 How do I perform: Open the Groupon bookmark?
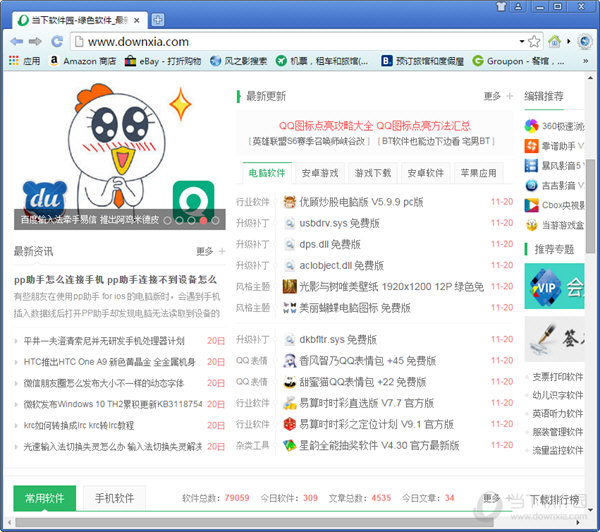point(518,61)
